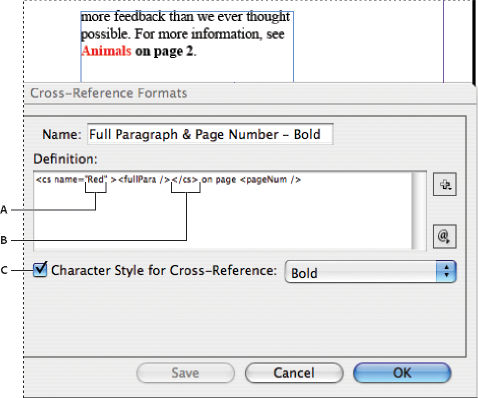Click the <pageNum /> building block text
Viewport: 478px width, 398px height.
point(270,180)
